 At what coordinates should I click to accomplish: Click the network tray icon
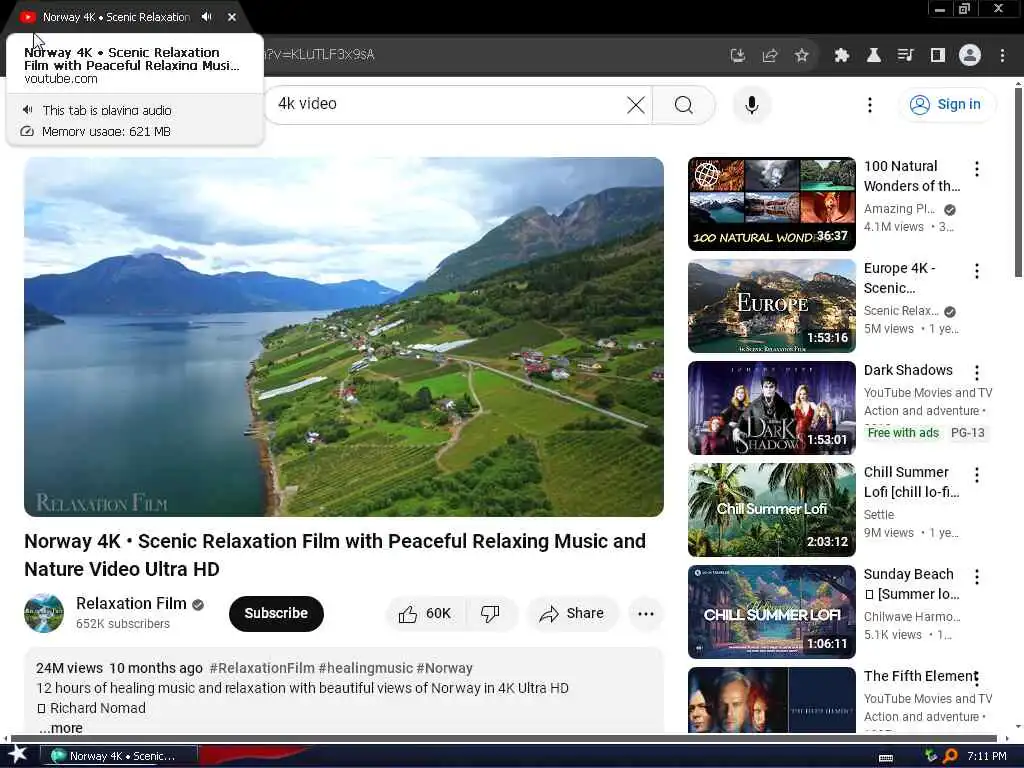click(x=931, y=756)
